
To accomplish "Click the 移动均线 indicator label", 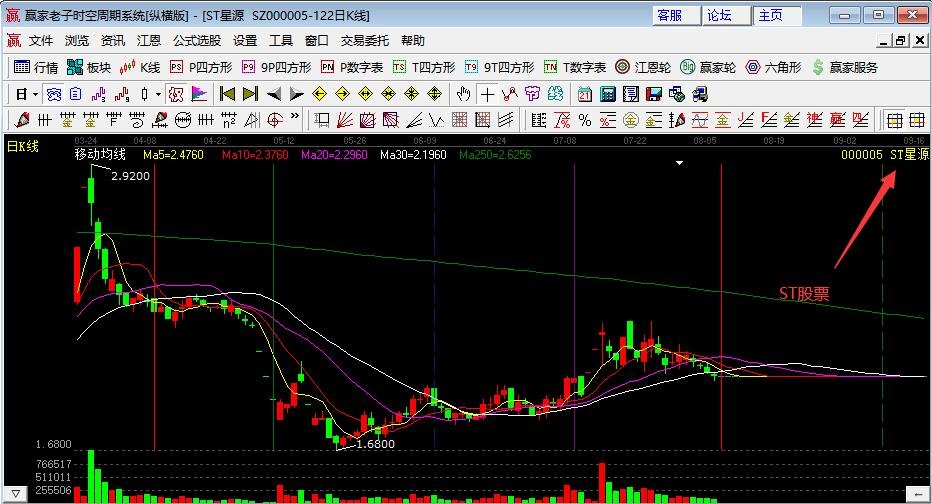I will coord(100,155).
